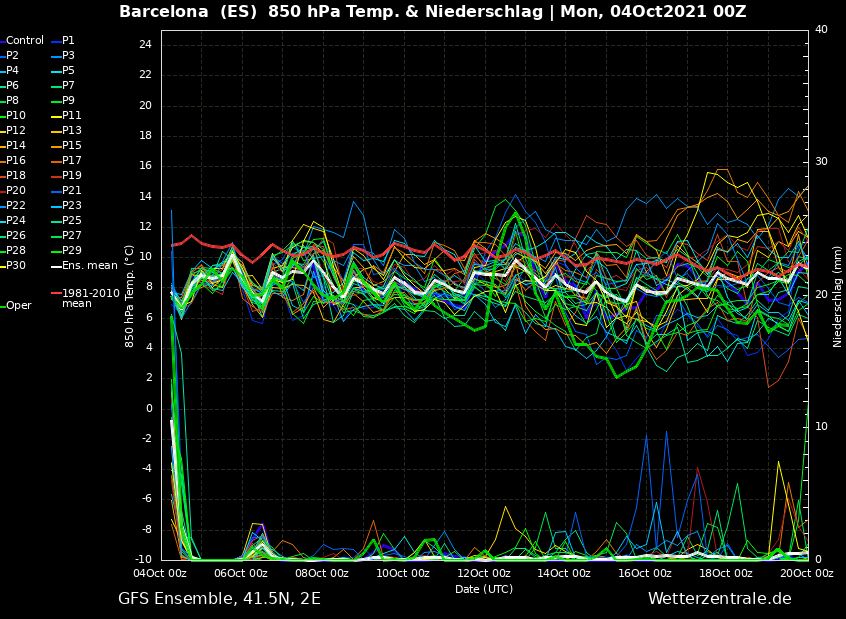846x619 pixels.
Task: Open the Wetterzentrale.de credit text
Action: [x=720, y=598]
